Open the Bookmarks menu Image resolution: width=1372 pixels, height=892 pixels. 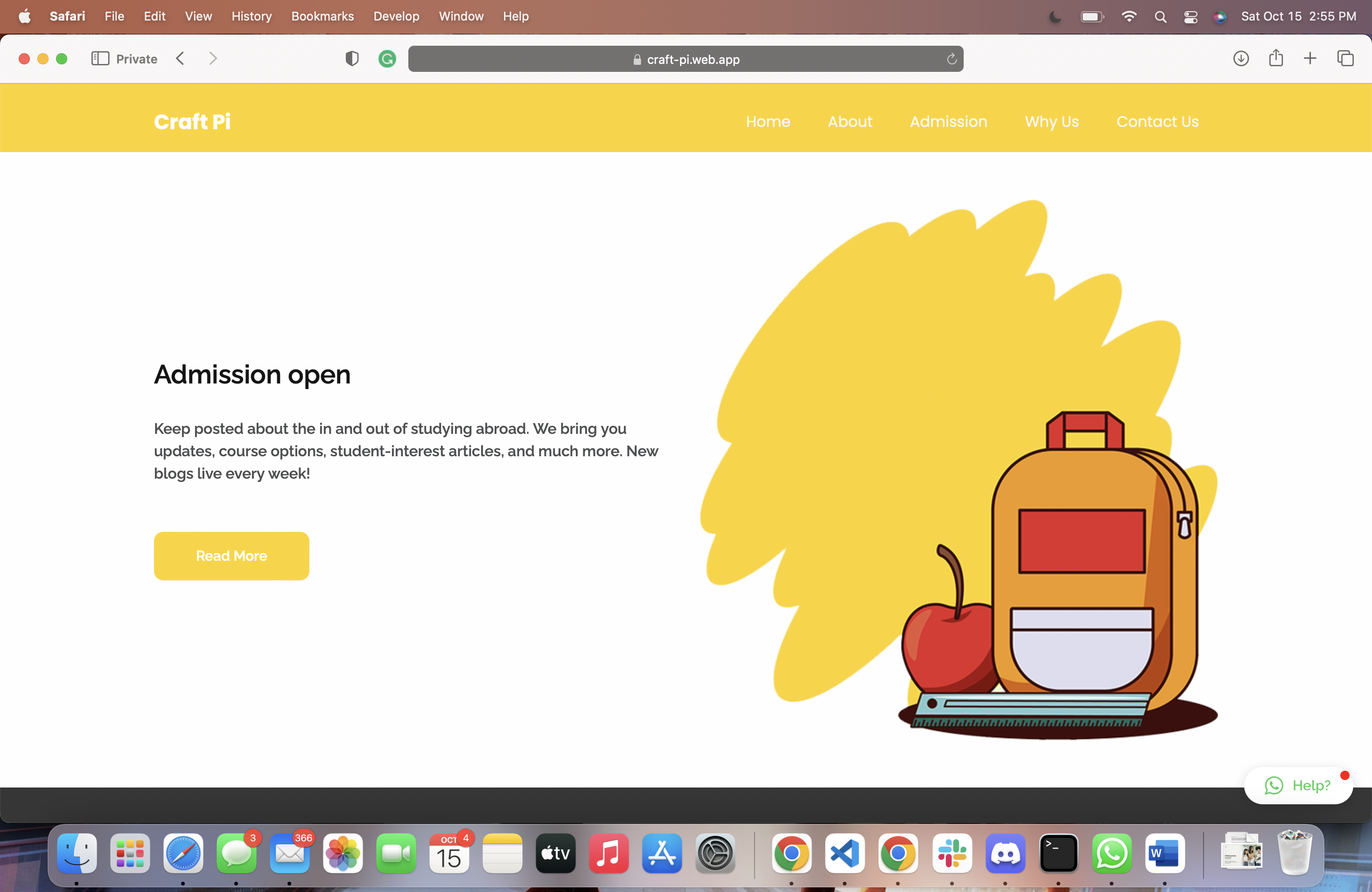tap(322, 16)
